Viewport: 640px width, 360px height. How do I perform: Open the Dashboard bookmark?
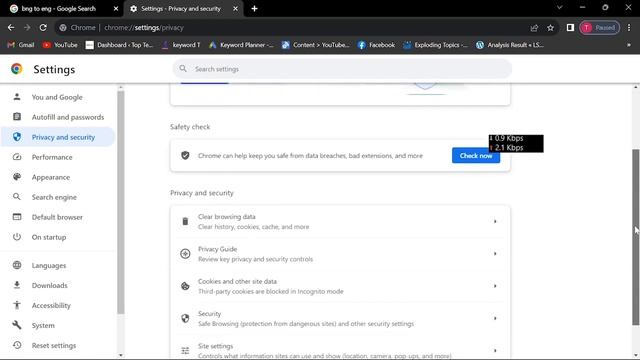pyautogui.click(x=119, y=45)
